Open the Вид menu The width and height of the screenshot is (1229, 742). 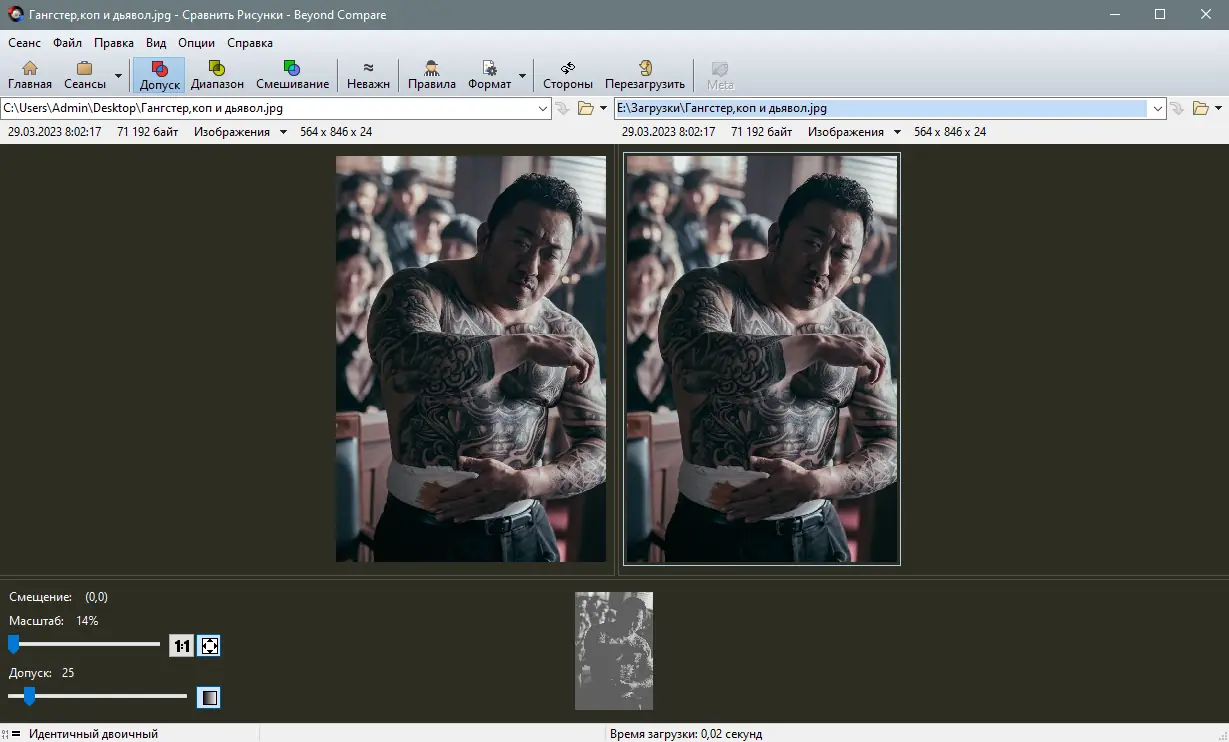(156, 43)
